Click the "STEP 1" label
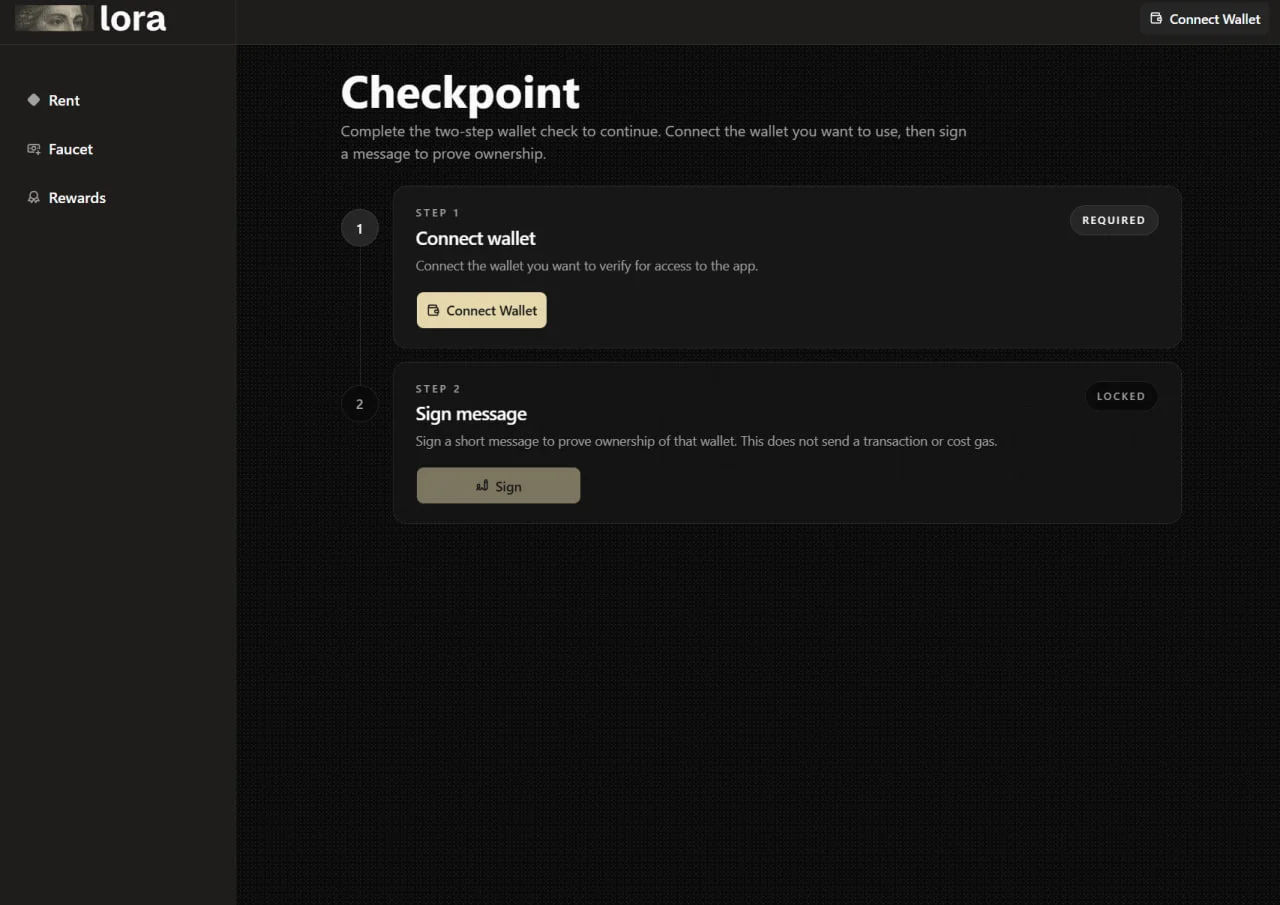Image resolution: width=1280 pixels, height=905 pixels. pyautogui.click(x=438, y=213)
